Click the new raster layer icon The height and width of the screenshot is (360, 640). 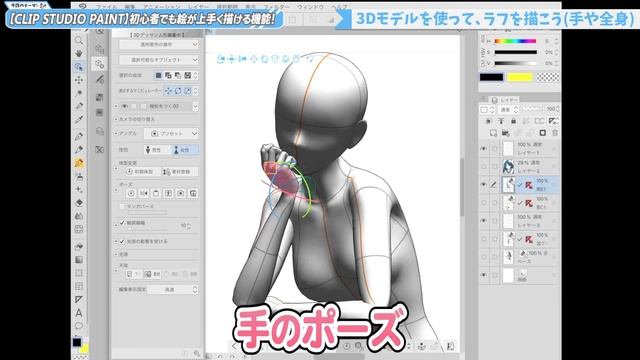[493, 133]
